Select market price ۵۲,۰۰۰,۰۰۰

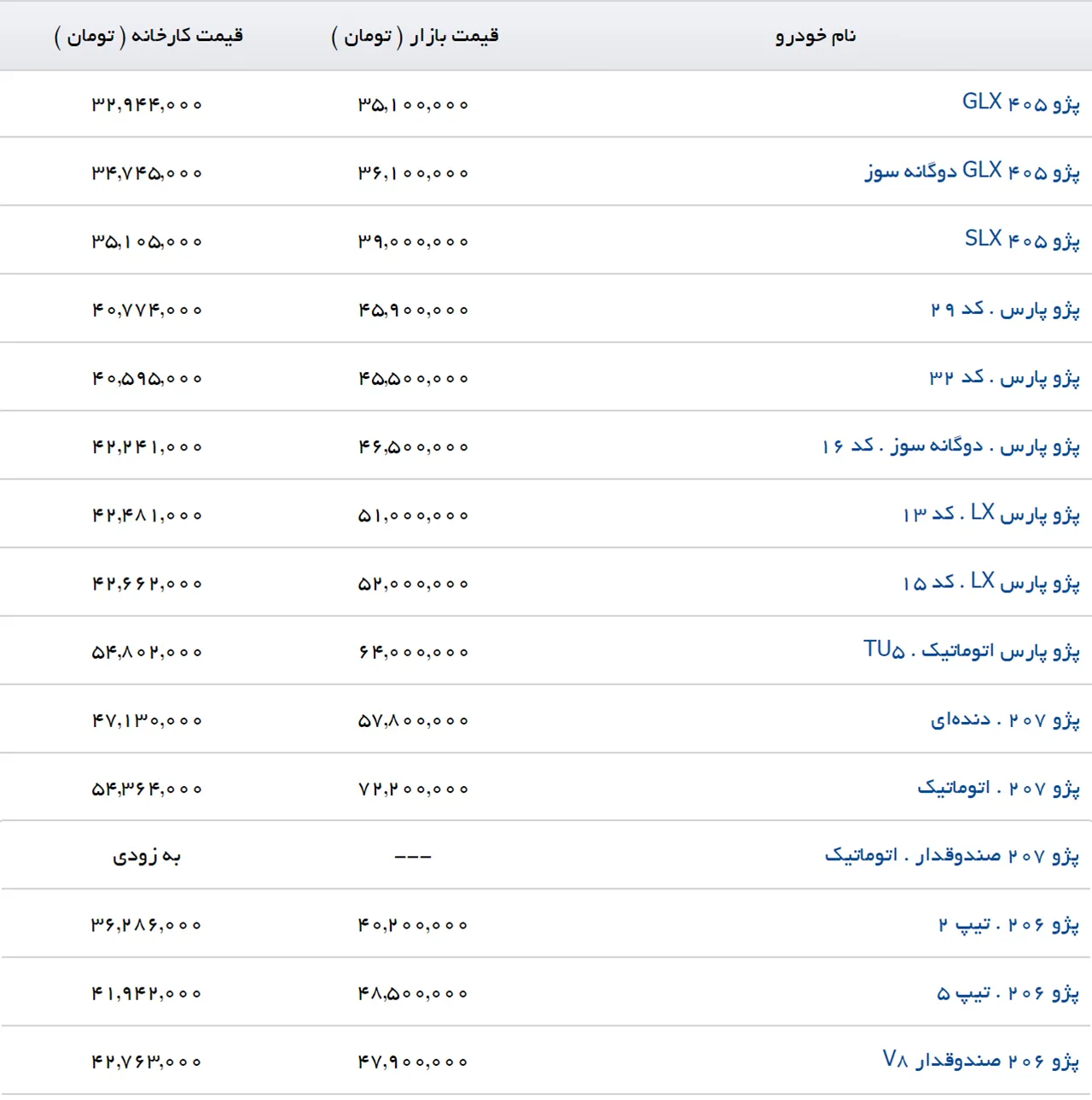[x=414, y=584]
